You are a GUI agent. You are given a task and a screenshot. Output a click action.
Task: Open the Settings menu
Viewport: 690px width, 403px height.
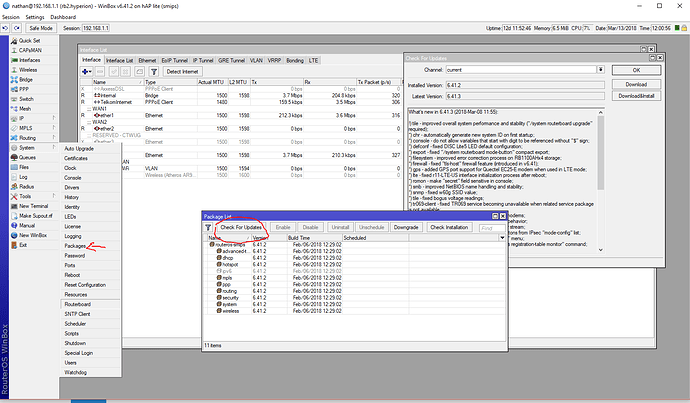pos(35,18)
